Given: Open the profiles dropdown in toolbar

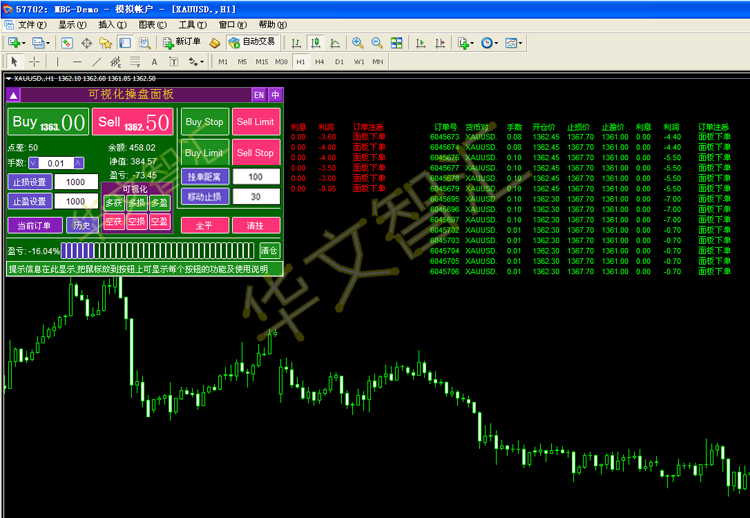Looking at the screenshot, I should pyautogui.click(x=41, y=43).
